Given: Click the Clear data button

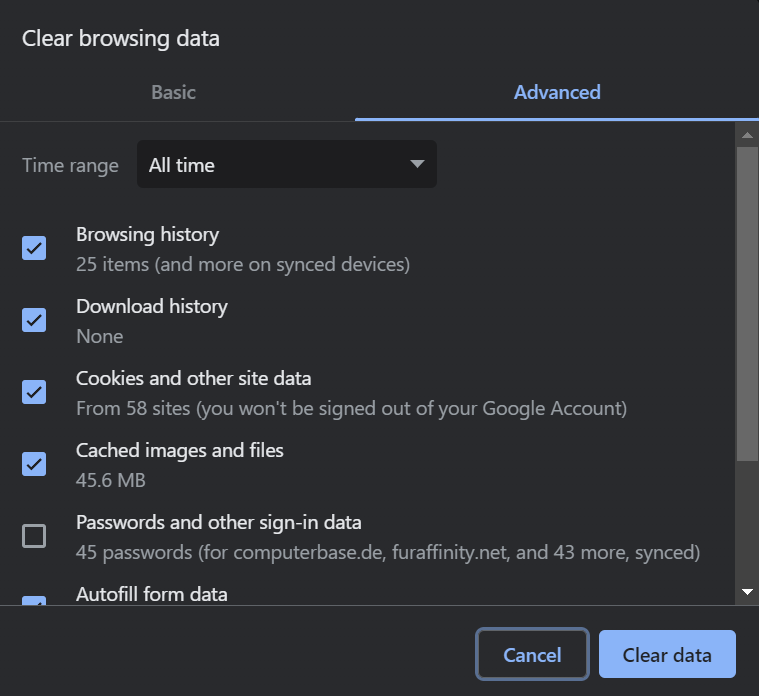Looking at the screenshot, I should point(667,655).
